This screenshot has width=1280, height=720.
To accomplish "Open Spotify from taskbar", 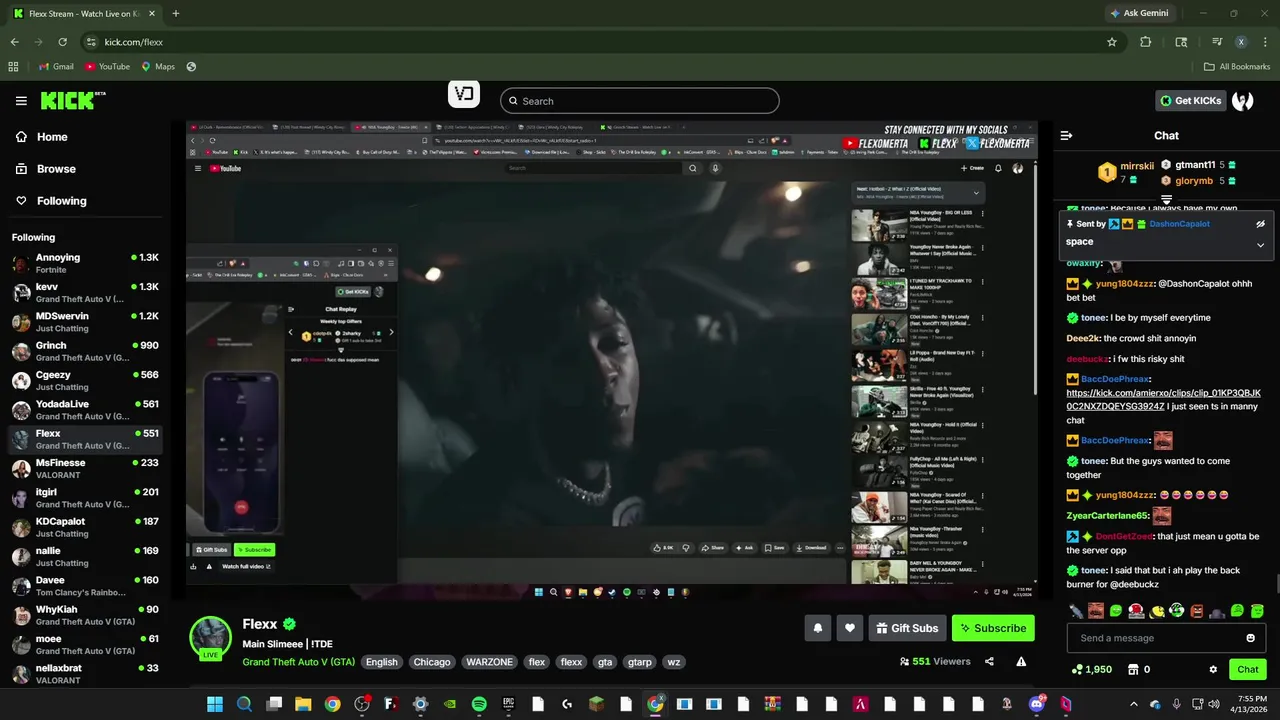I will pos(479,704).
